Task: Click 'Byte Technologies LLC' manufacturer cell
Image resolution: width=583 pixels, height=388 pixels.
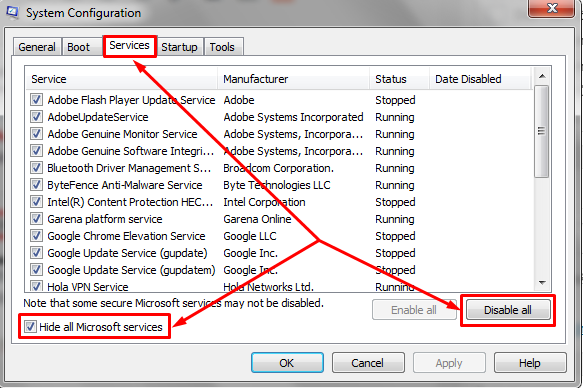Action: click(x=277, y=185)
